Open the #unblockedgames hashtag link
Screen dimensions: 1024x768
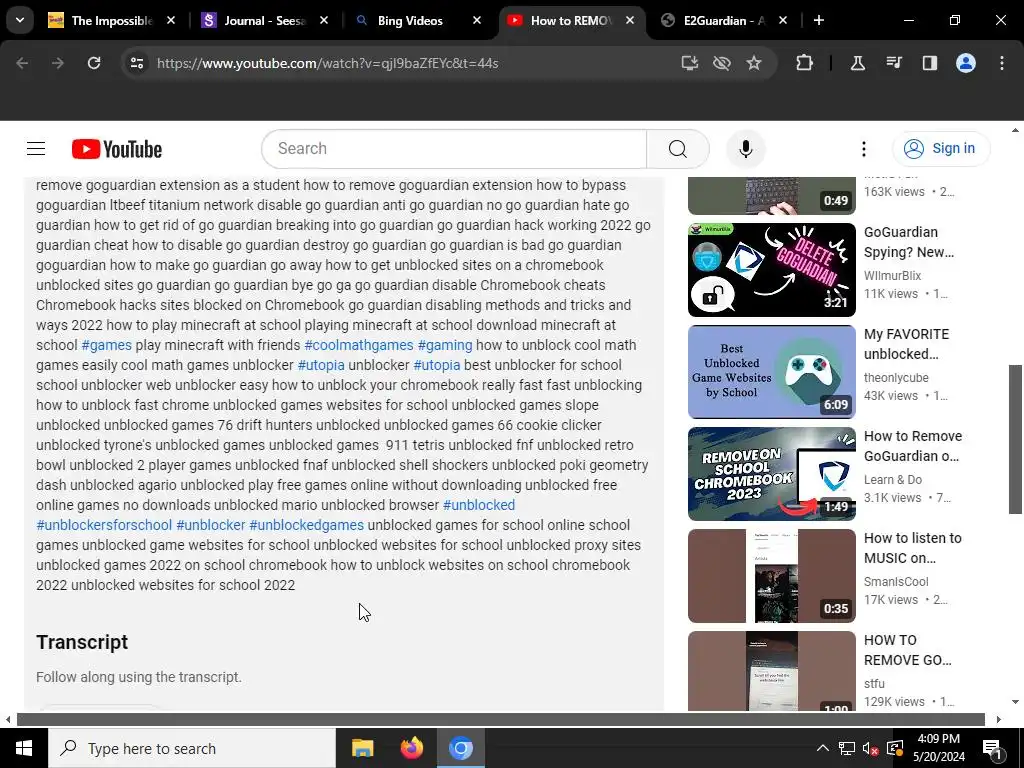click(x=306, y=525)
